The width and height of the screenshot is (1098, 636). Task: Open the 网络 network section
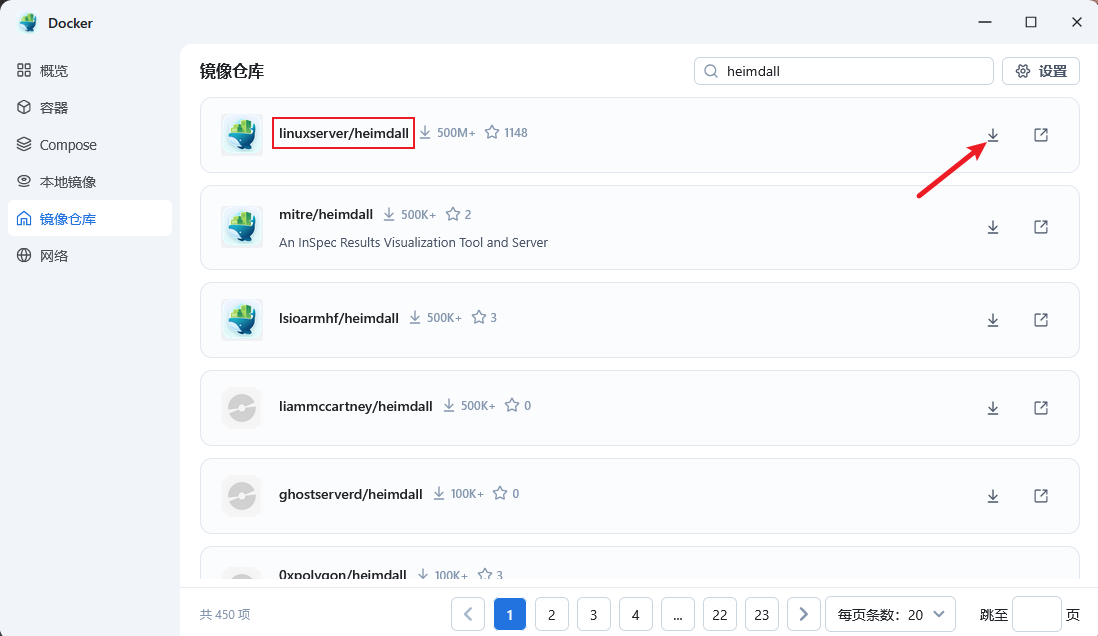(x=90, y=256)
